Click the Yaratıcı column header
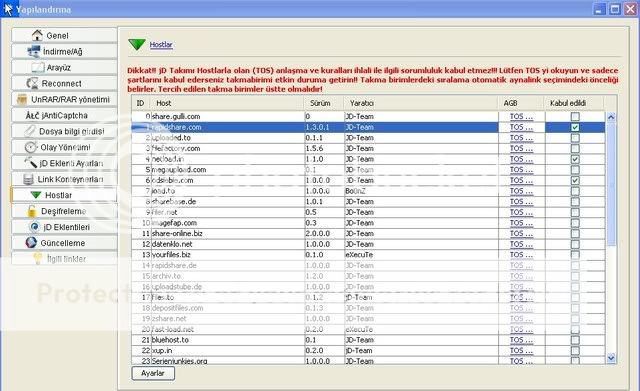 421,103
